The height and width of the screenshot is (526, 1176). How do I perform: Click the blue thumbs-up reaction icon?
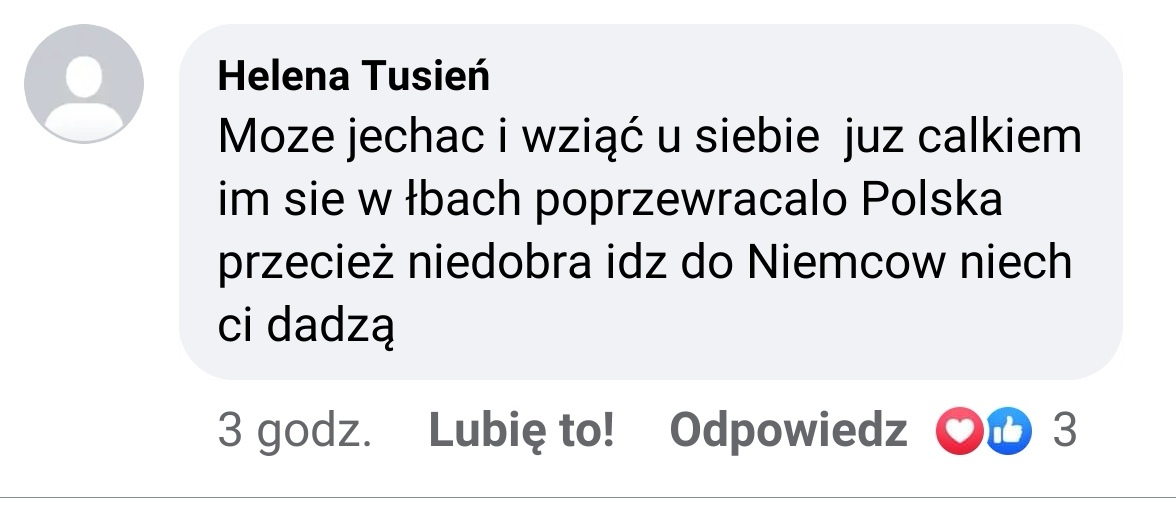click(x=1008, y=432)
